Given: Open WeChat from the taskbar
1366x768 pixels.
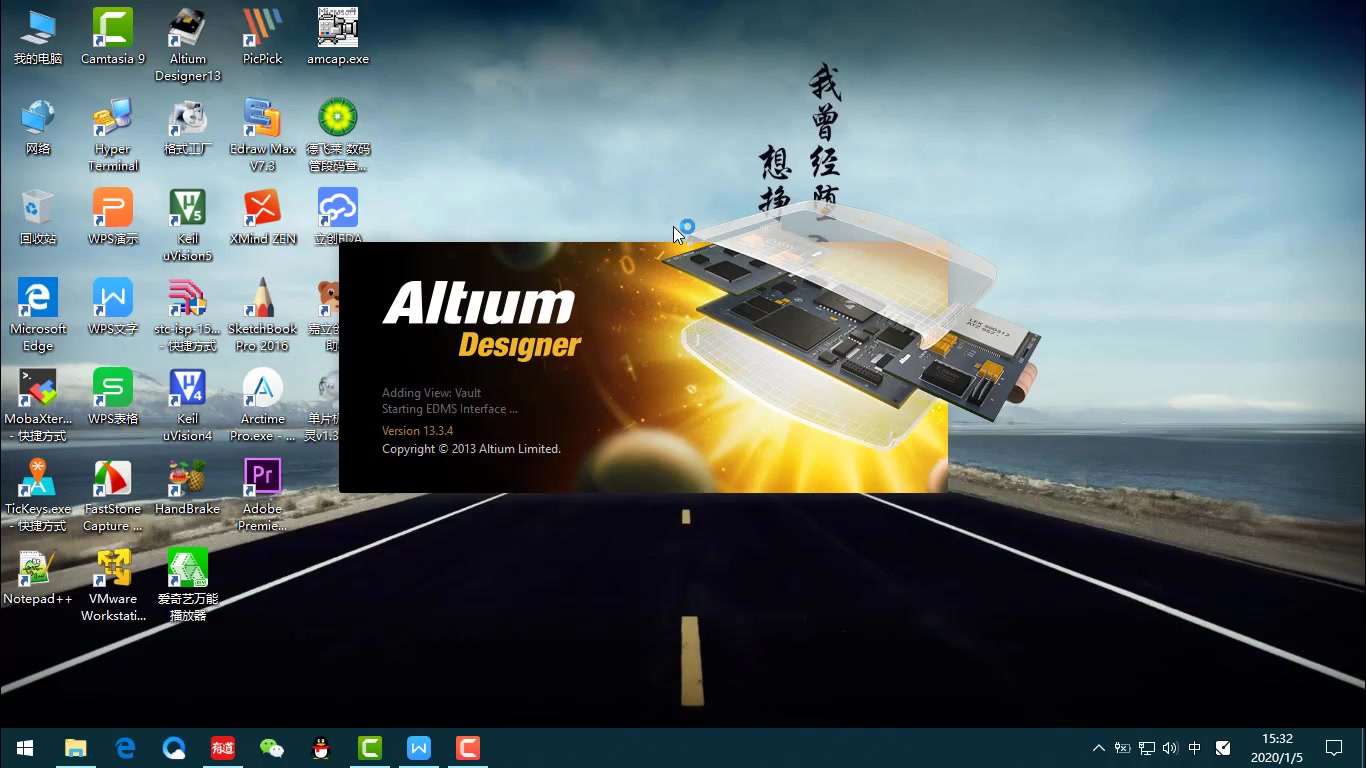Looking at the screenshot, I should click(272, 748).
